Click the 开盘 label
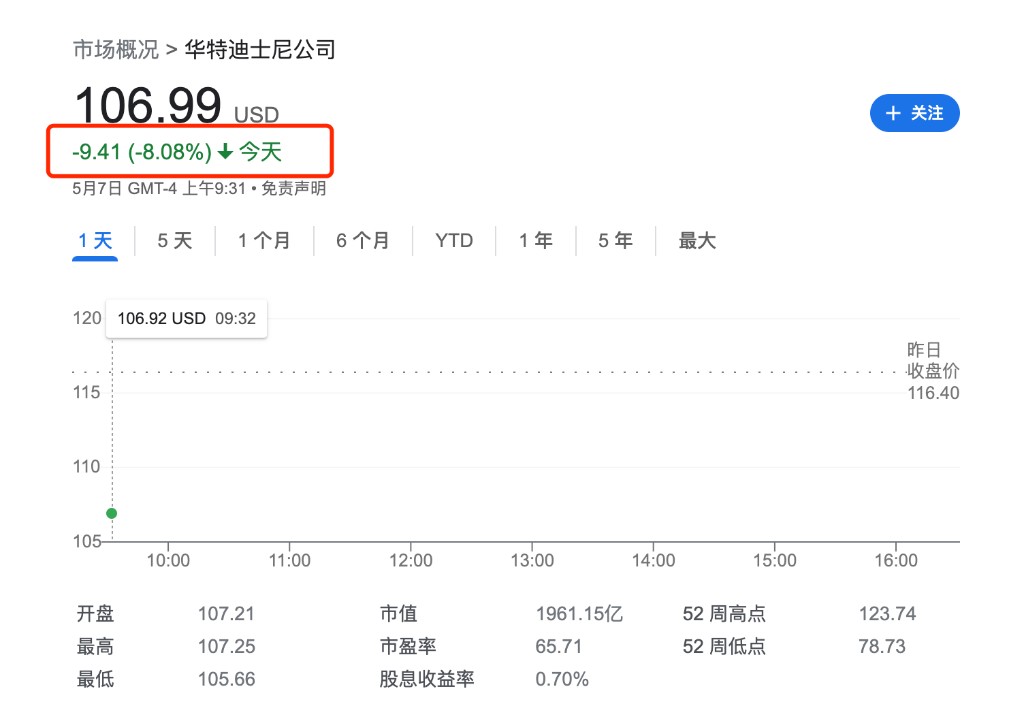1024x708 pixels. click(x=95, y=614)
